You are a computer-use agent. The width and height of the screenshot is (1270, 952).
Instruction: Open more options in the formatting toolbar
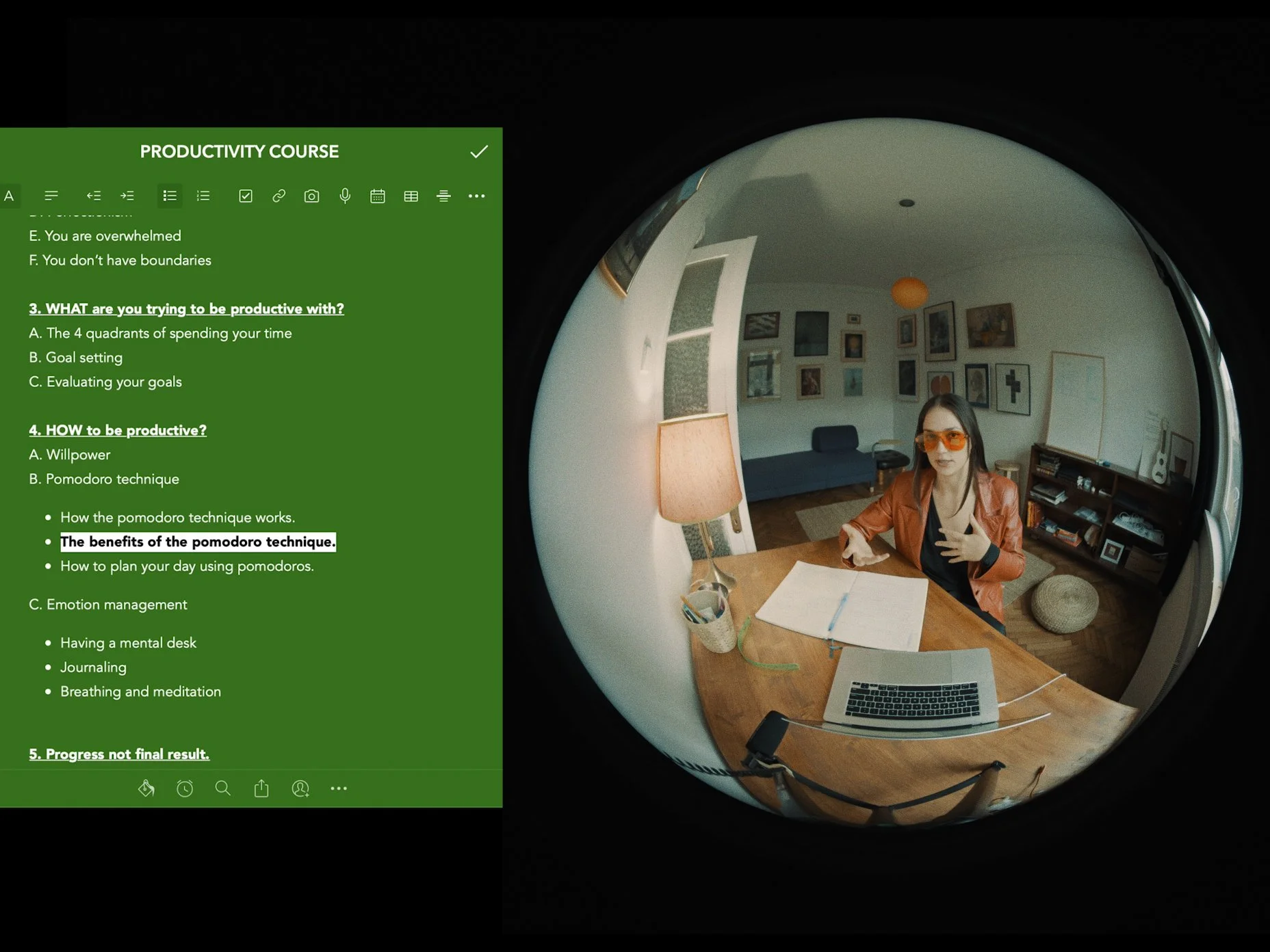click(x=476, y=196)
